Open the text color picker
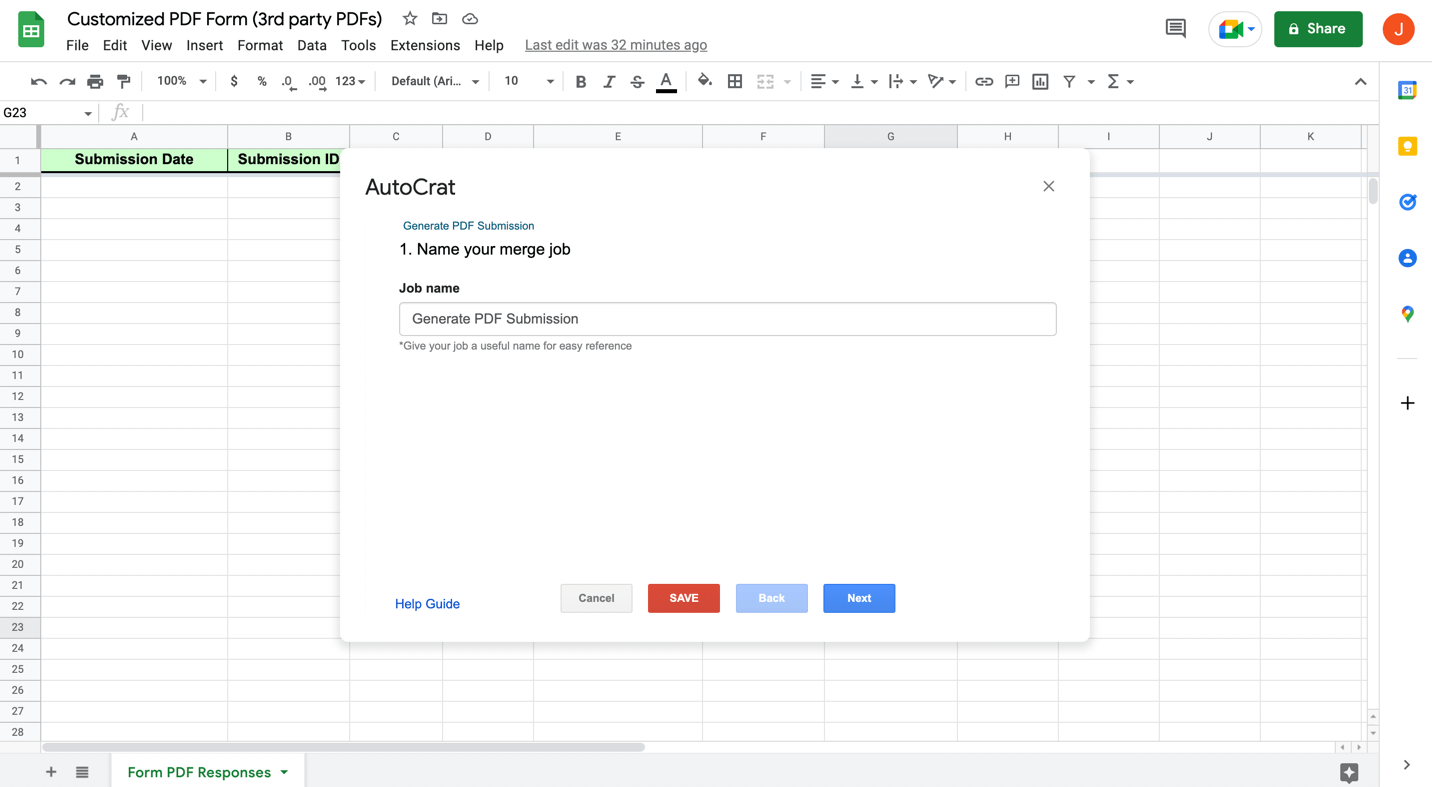Image resolution: width=1432 pixels, height=787 pixels. coord(666,82)
